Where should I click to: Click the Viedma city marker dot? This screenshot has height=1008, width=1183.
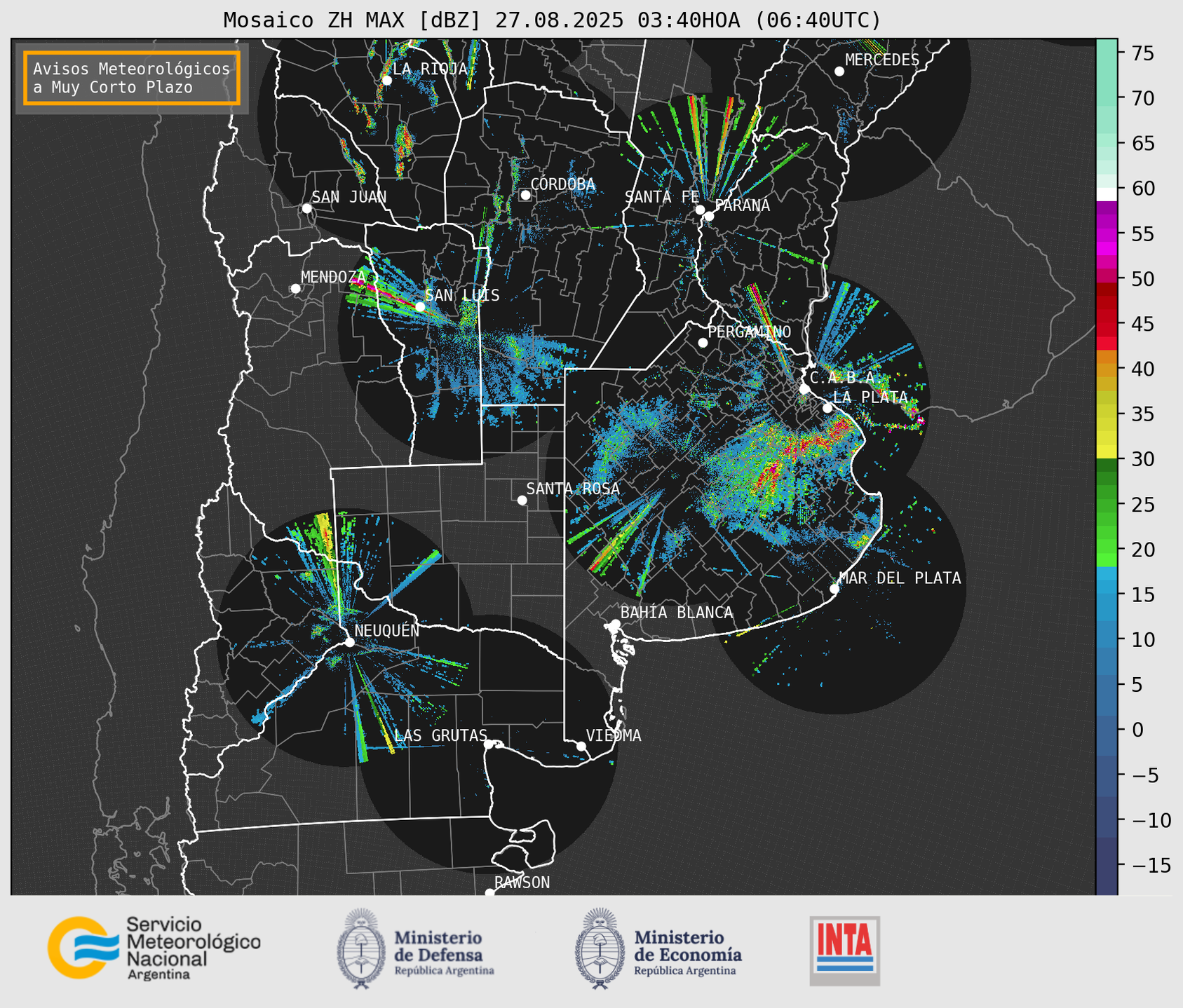(x=581, y=746)
